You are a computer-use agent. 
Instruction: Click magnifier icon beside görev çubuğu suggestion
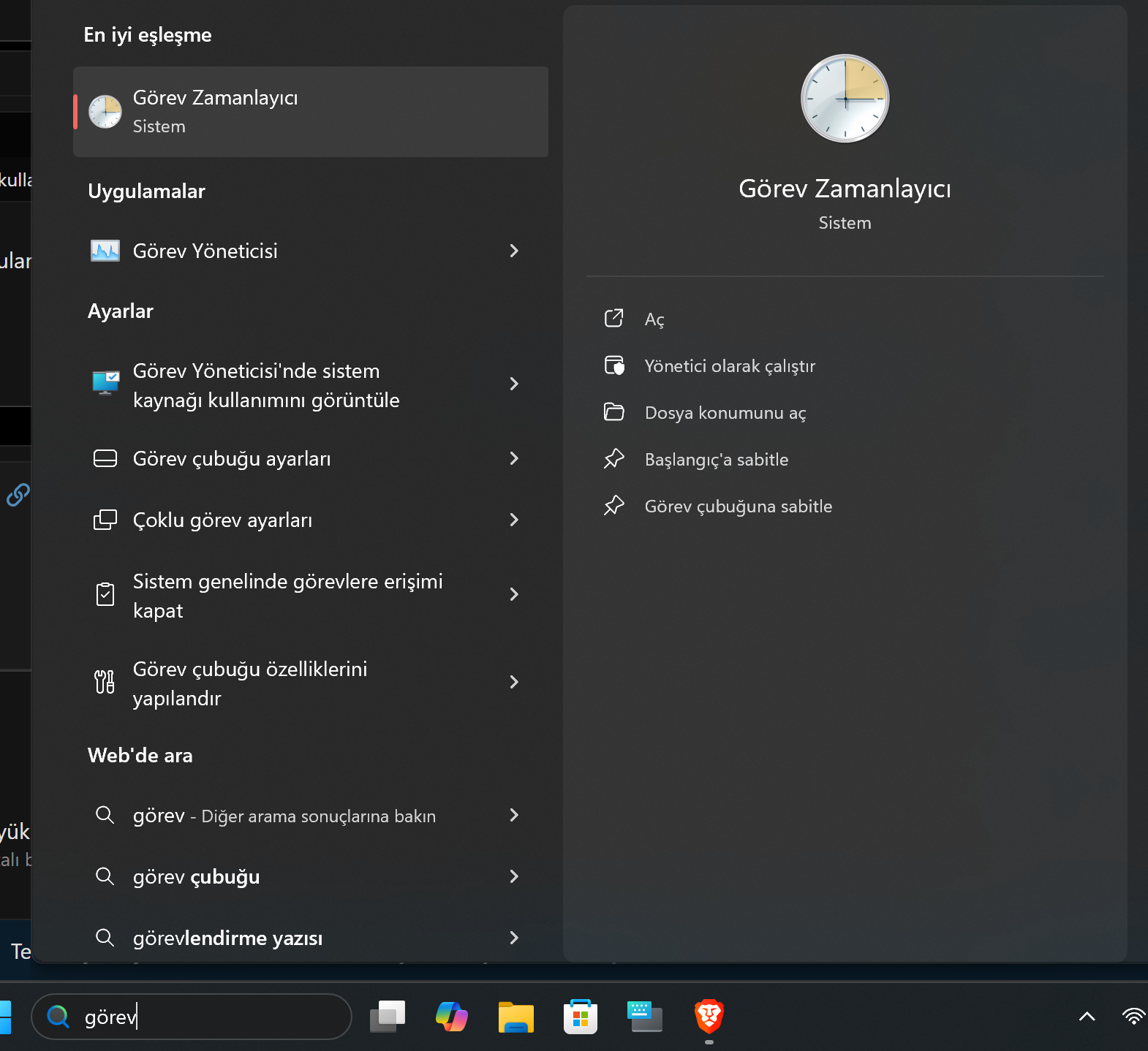click(105, 876)
